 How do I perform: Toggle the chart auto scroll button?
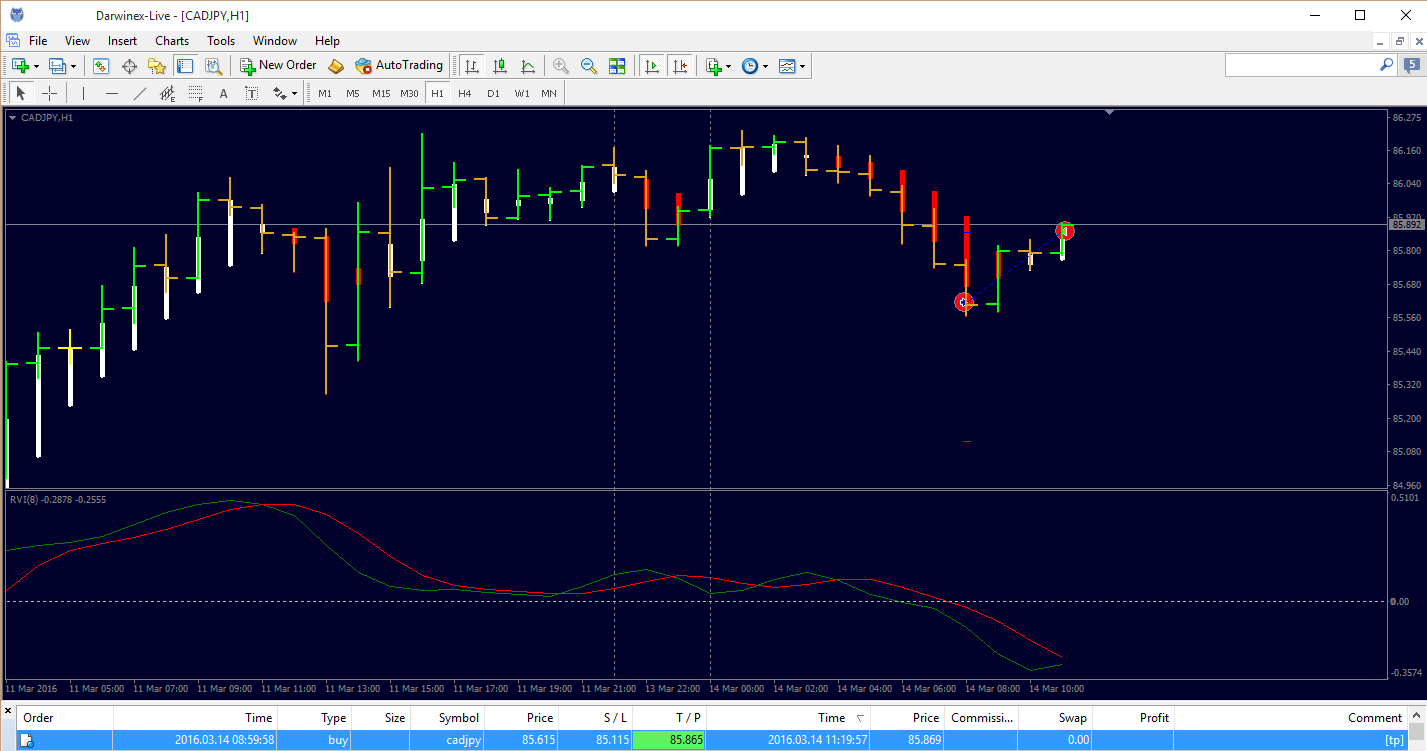pyautogui.click(x=652, y=66)
